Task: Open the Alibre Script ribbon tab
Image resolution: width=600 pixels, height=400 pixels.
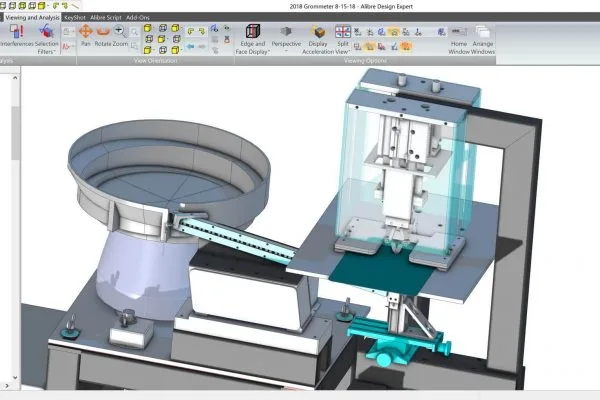Action: pos(106,17)
